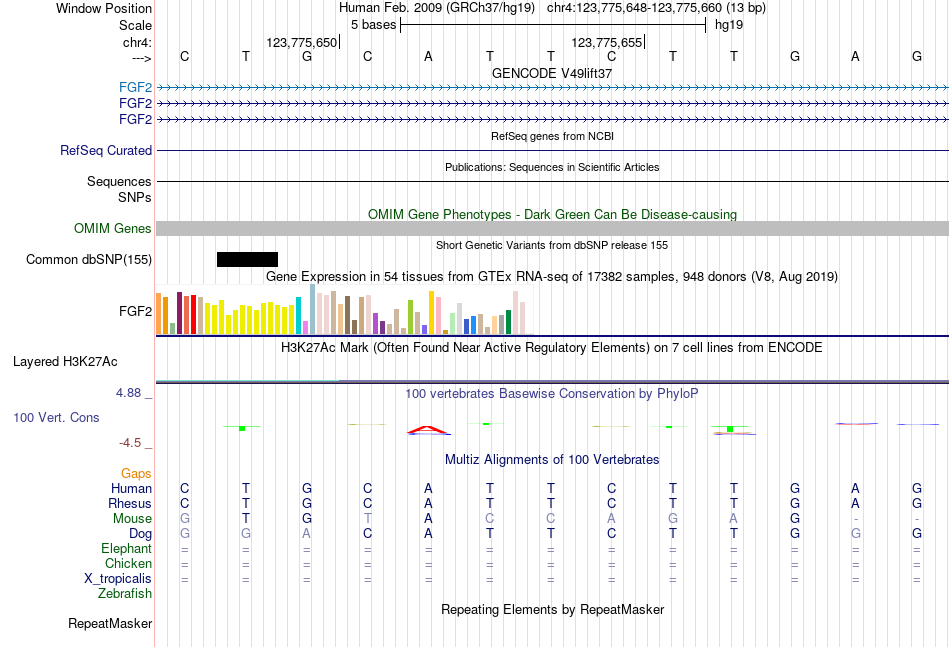This screenshot has width=950, height=647.
Task: Select the Mouse species row label
Action: [x=133, y=519]
